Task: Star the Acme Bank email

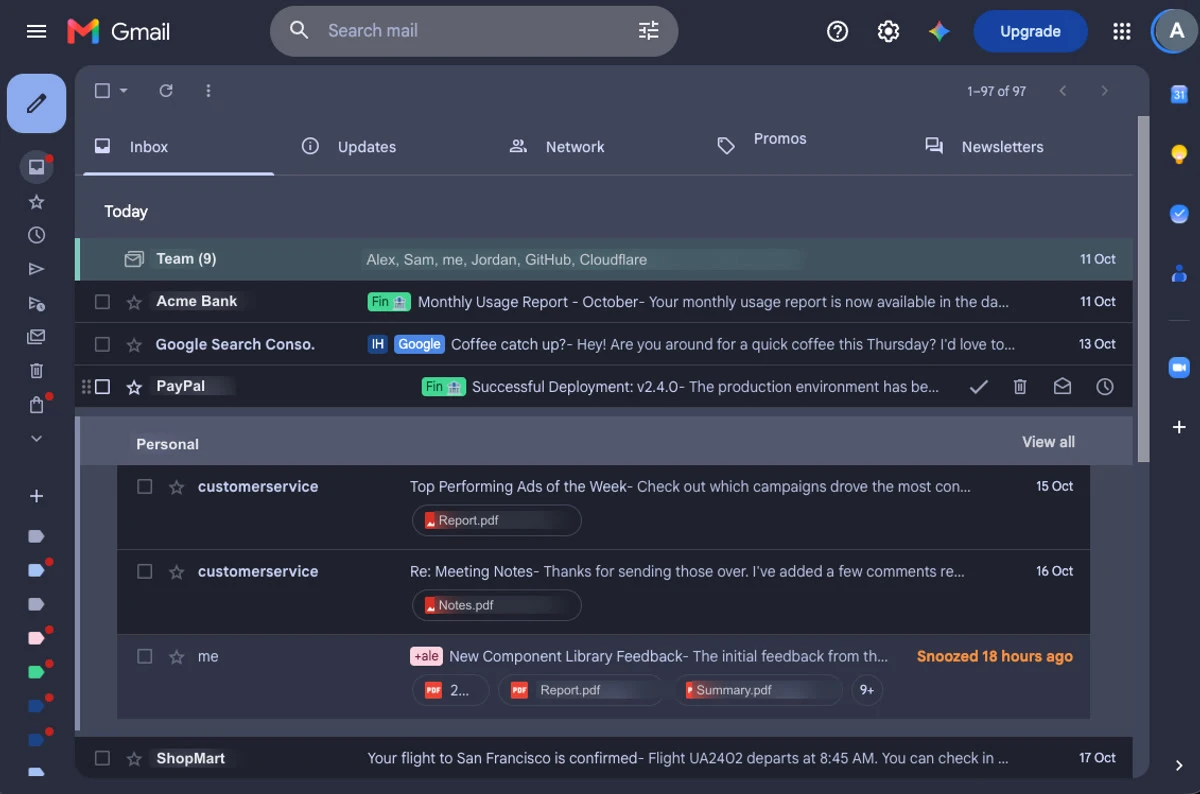Action: 134,302
